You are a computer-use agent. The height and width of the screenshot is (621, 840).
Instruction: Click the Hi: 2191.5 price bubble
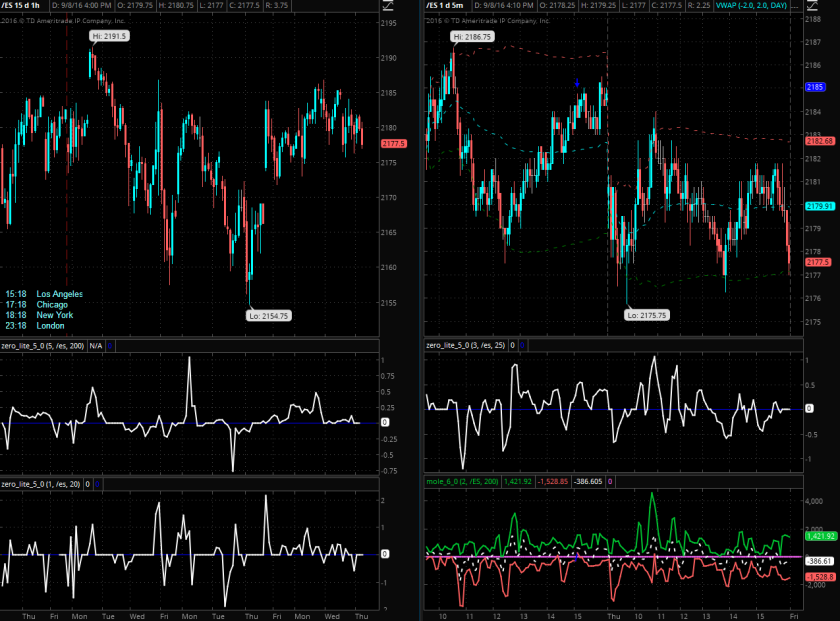click(108, 35)
